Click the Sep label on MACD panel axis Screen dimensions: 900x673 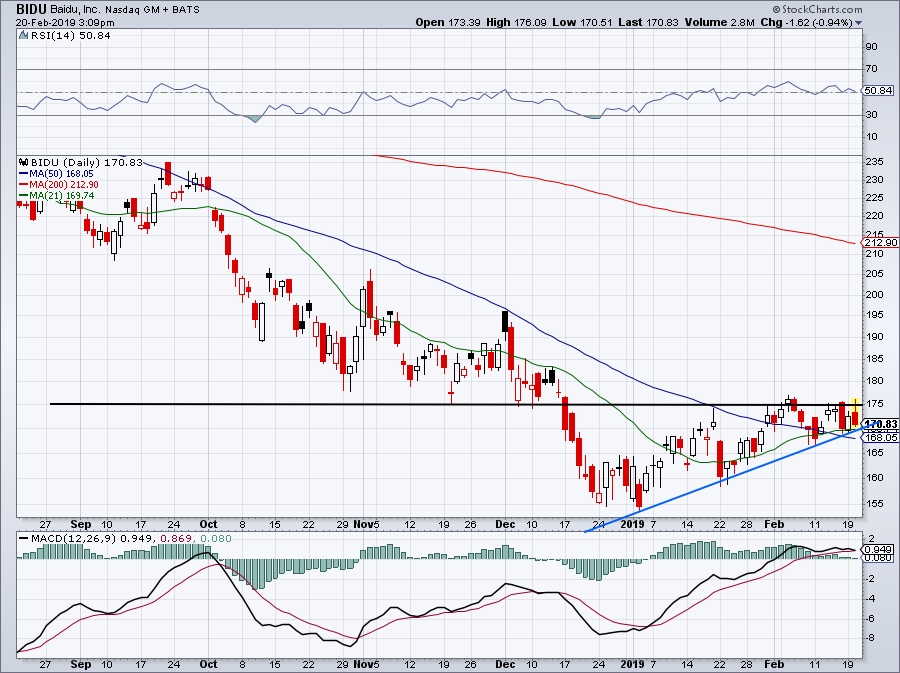(x=81, y=664)
